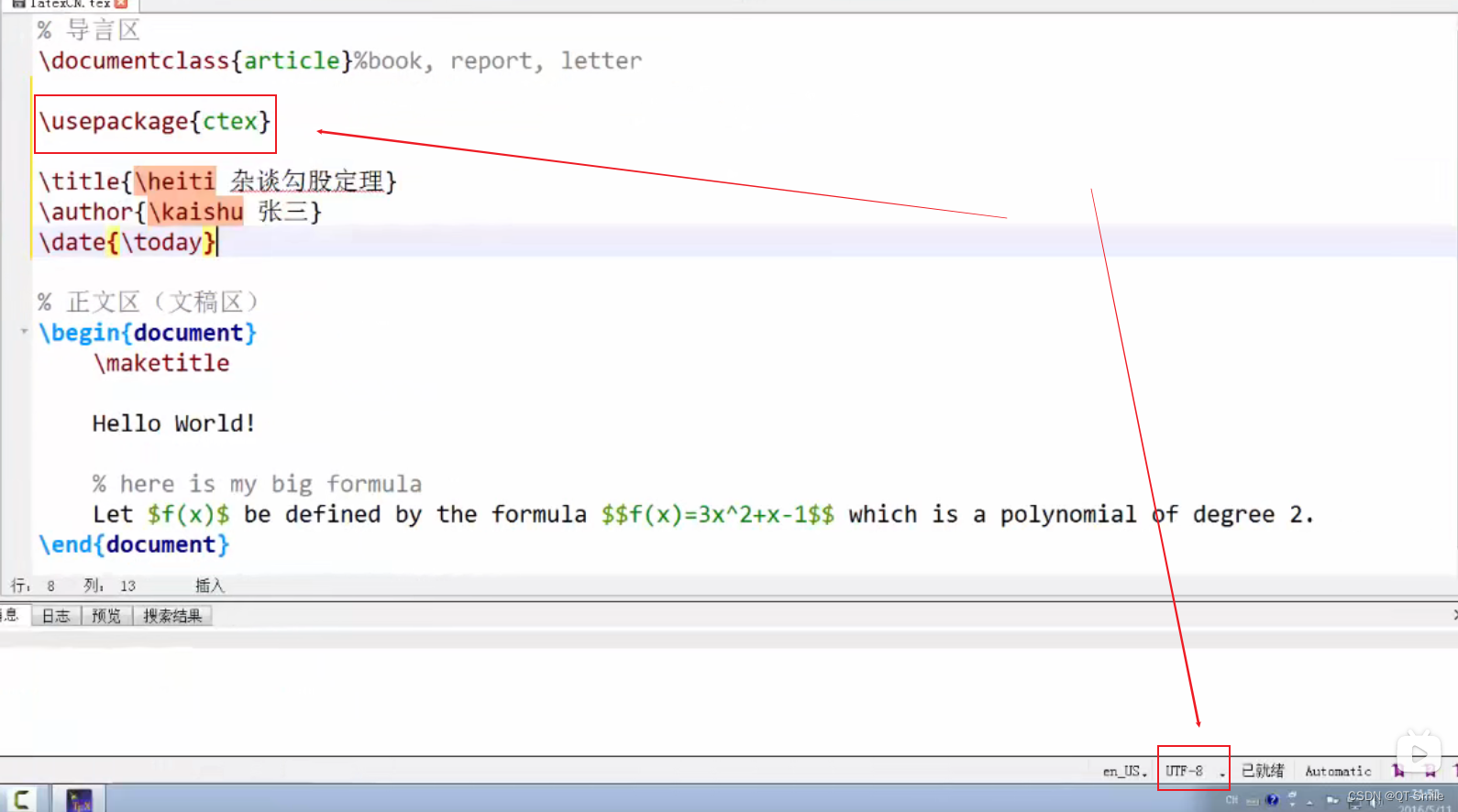Open the en_US language dropdown

click(x=1125, y=771)
